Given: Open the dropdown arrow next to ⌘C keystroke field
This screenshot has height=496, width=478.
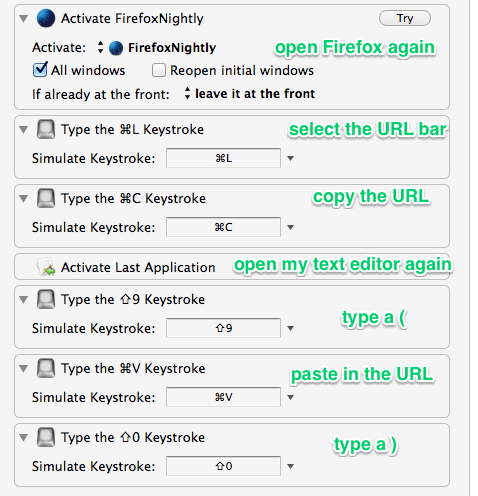Looking at the screenshot, I should [291, 228].
